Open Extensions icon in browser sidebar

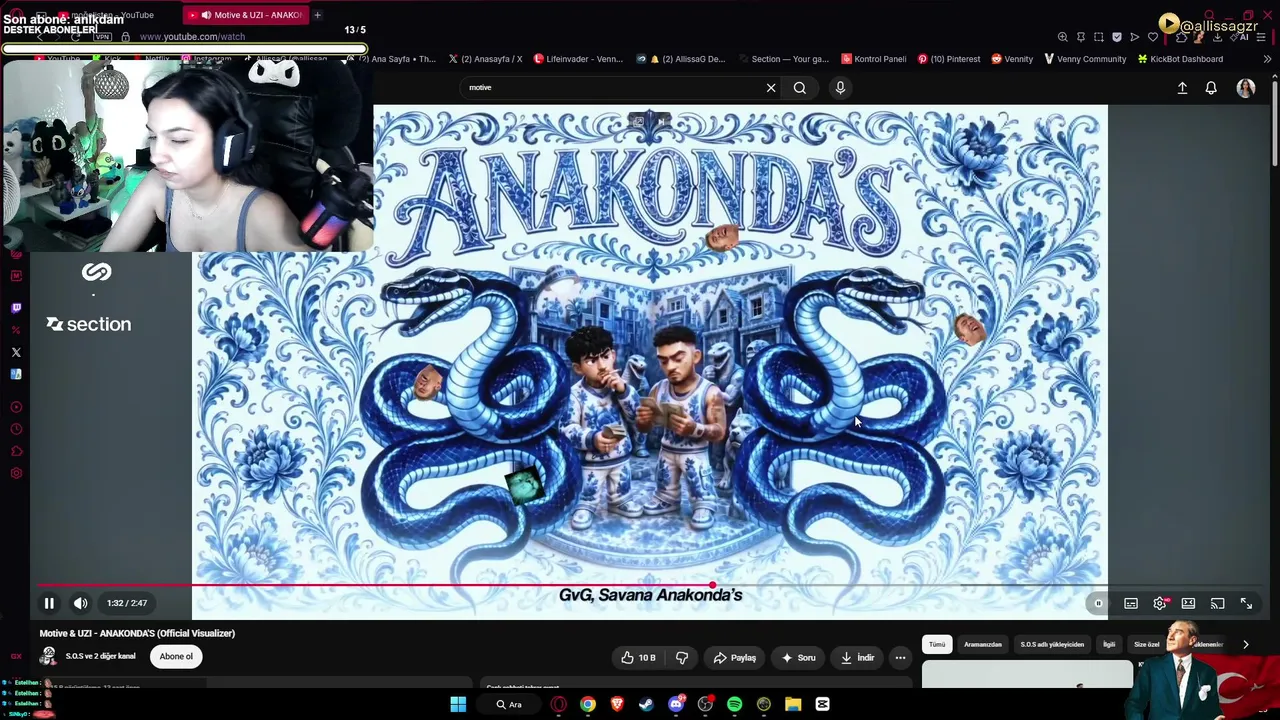(16, 451)
